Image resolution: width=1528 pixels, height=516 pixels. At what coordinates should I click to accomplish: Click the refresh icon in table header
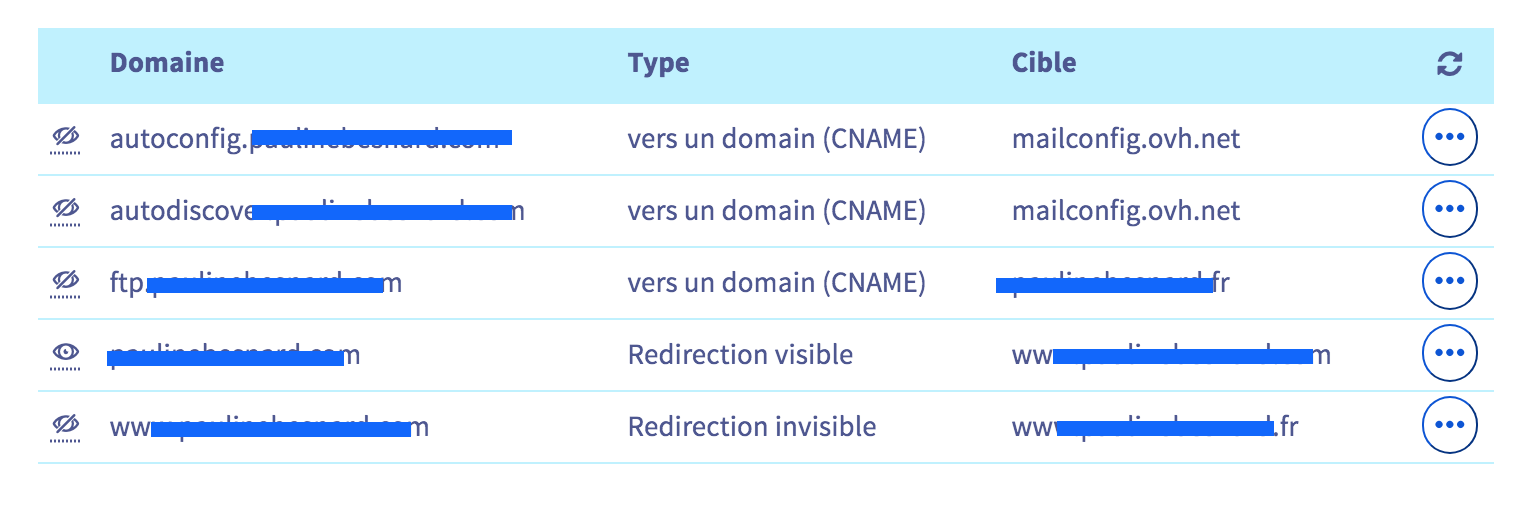coord(1449,64)
